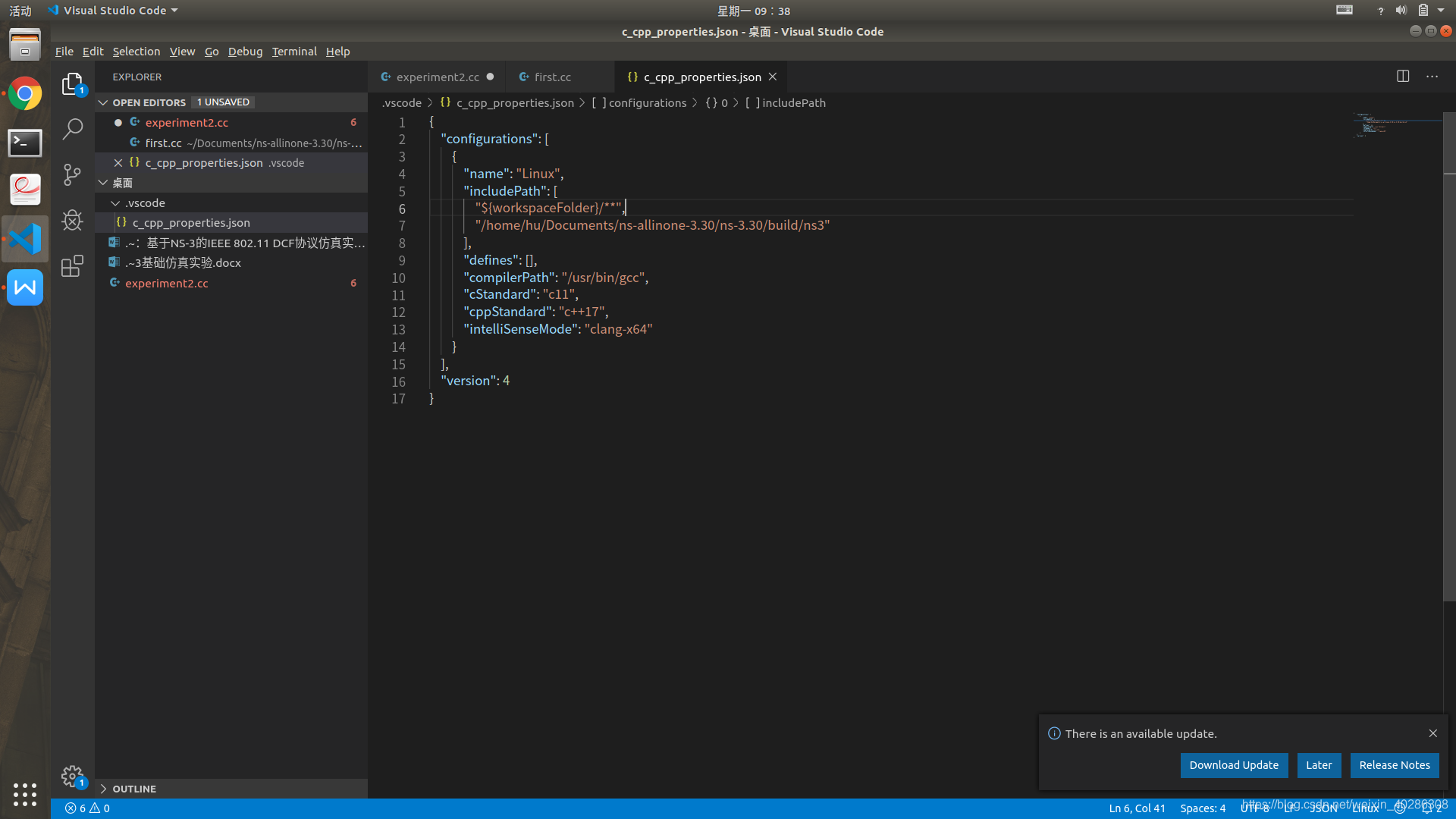
Task: Launch Google Chrome from the dock
Action: pos(25,94)
